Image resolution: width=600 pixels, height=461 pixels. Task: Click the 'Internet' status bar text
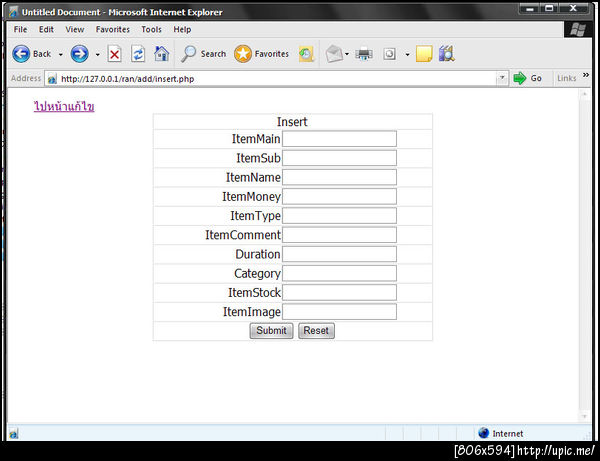pyautogui.click(x=507, y=433)
